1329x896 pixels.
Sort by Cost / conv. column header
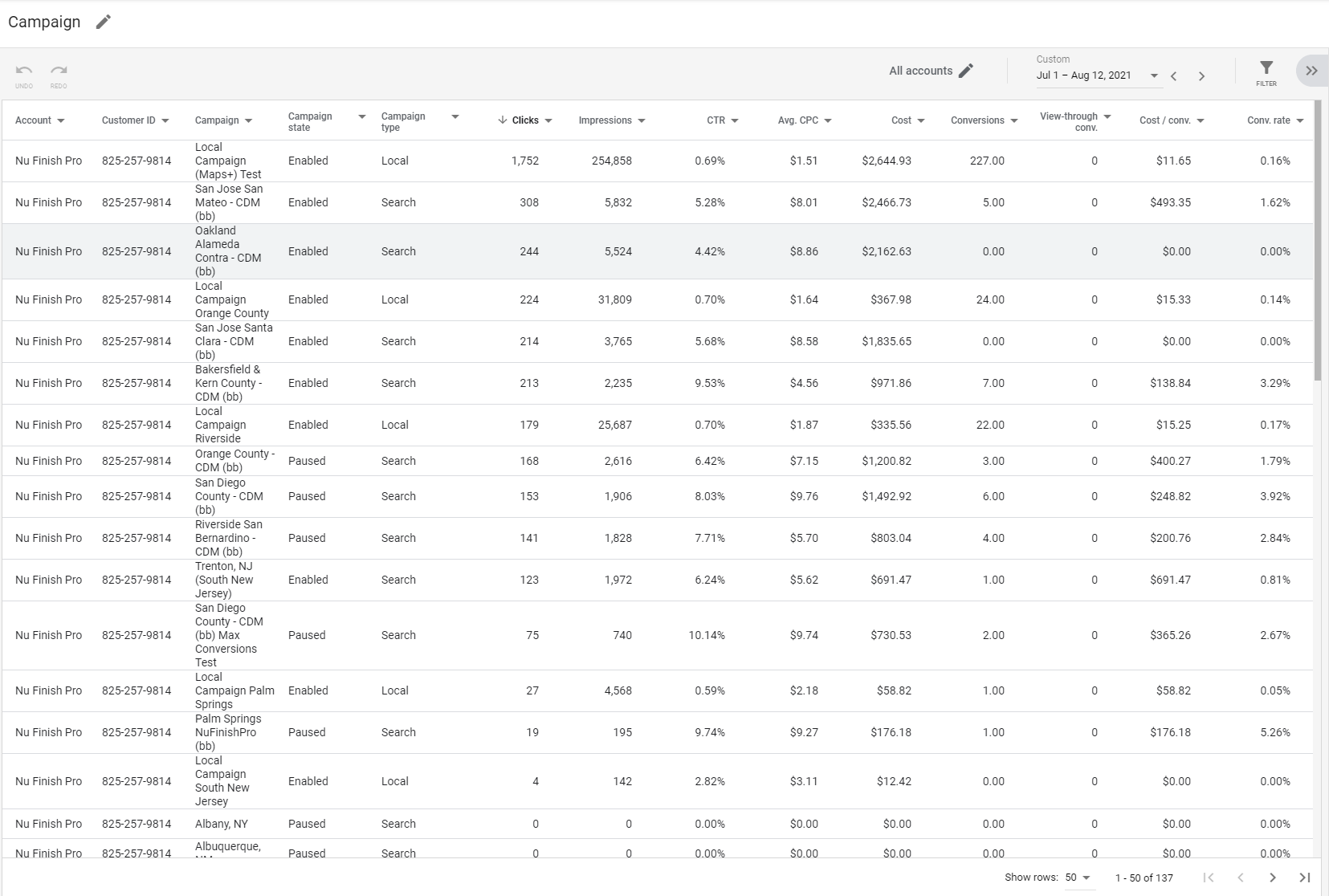coord(1164,120)
